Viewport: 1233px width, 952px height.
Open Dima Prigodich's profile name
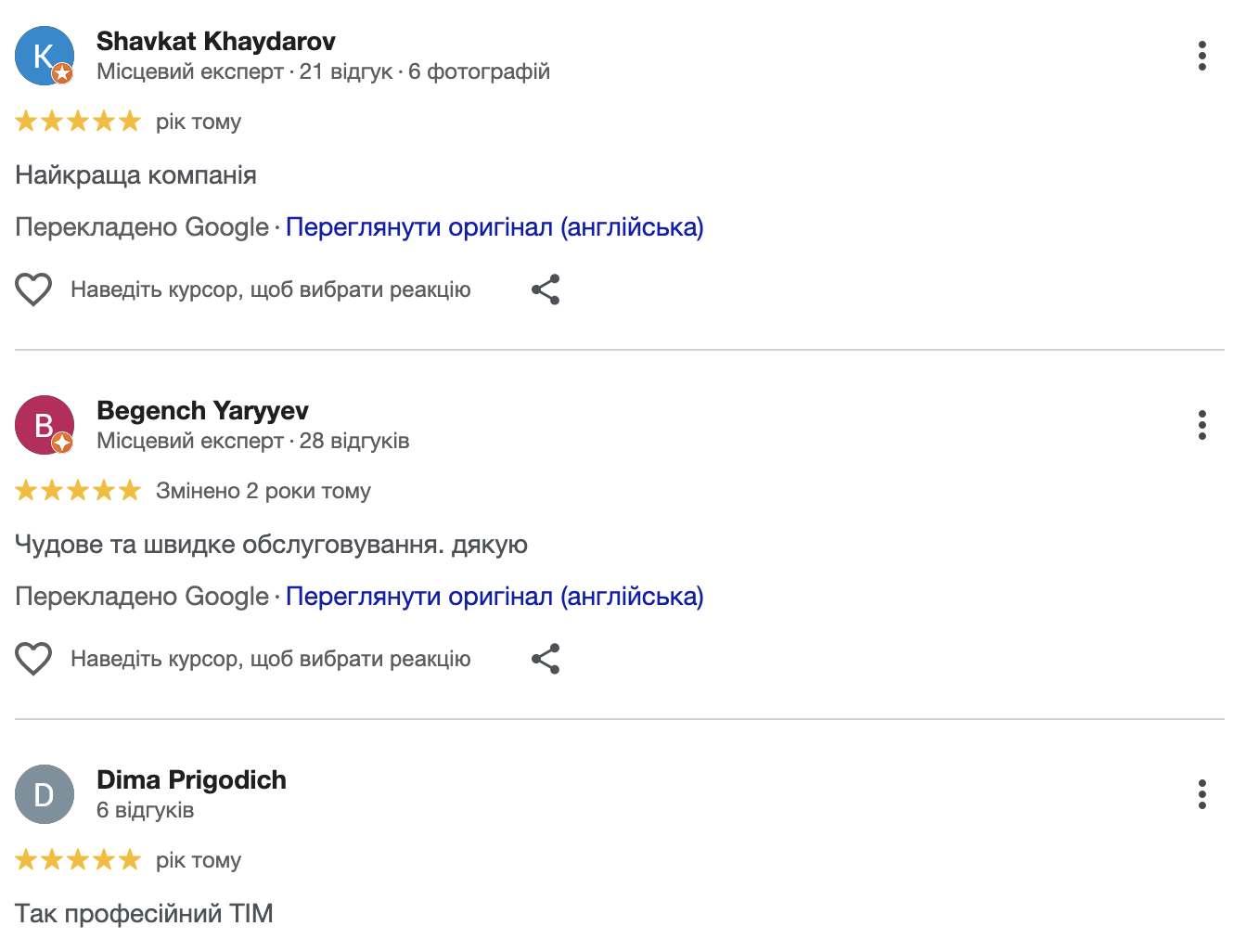[x=191, y=779]
